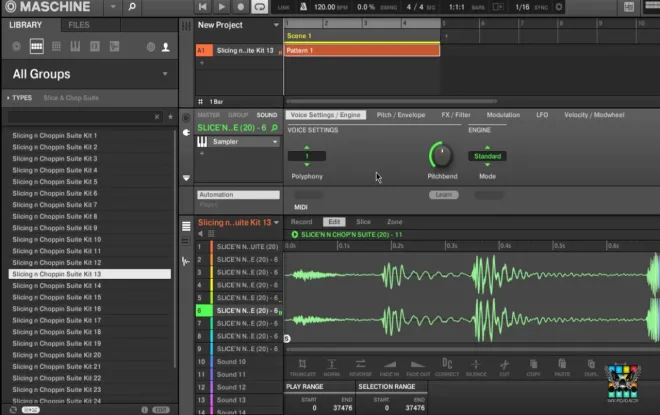Image resolution: width=660 pixels, height=415 pixels.
Task: Select the Effects FX icon in library
Action: (95, 46)
